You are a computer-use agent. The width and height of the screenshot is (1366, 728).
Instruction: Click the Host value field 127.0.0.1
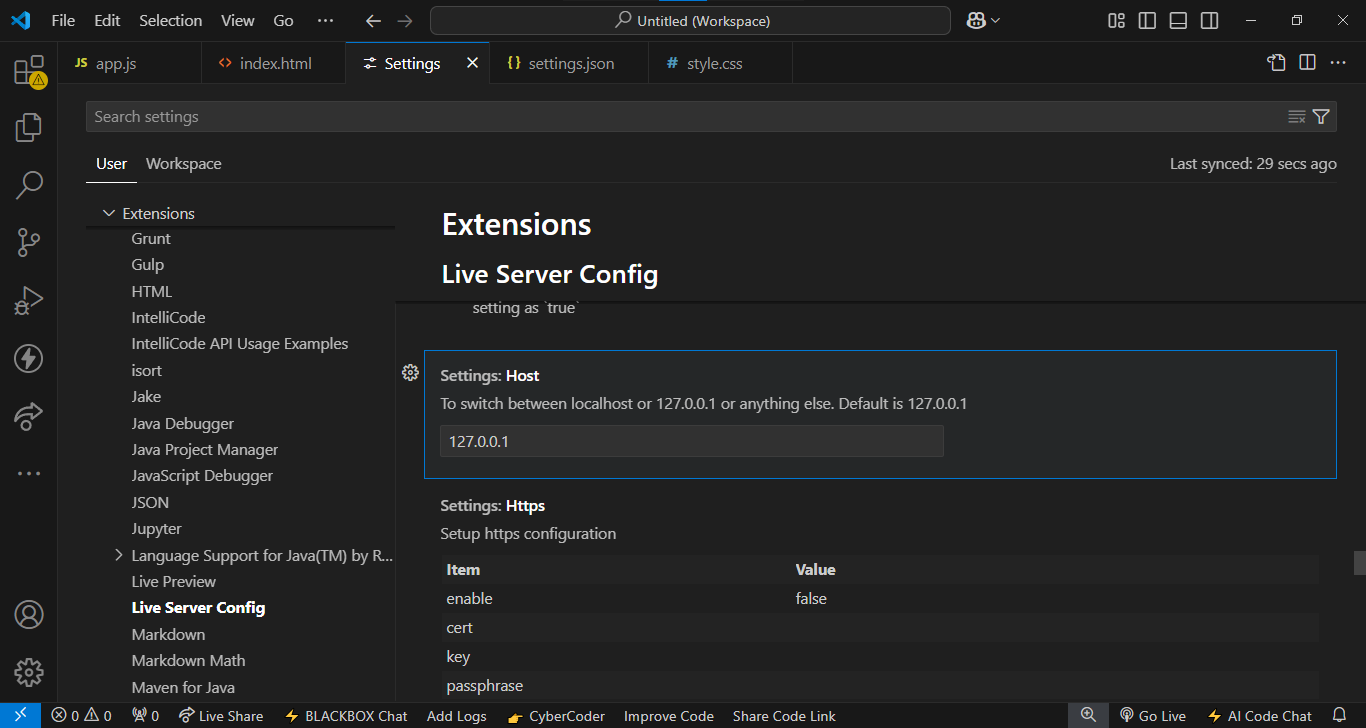(692, 441)
